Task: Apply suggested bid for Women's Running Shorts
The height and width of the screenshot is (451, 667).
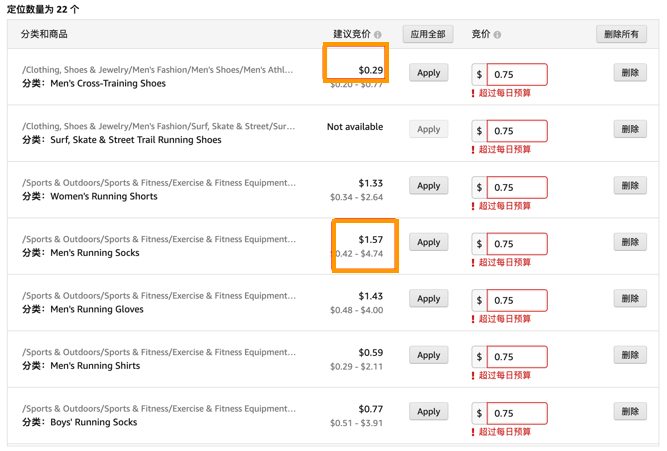Action: point(428,186)
